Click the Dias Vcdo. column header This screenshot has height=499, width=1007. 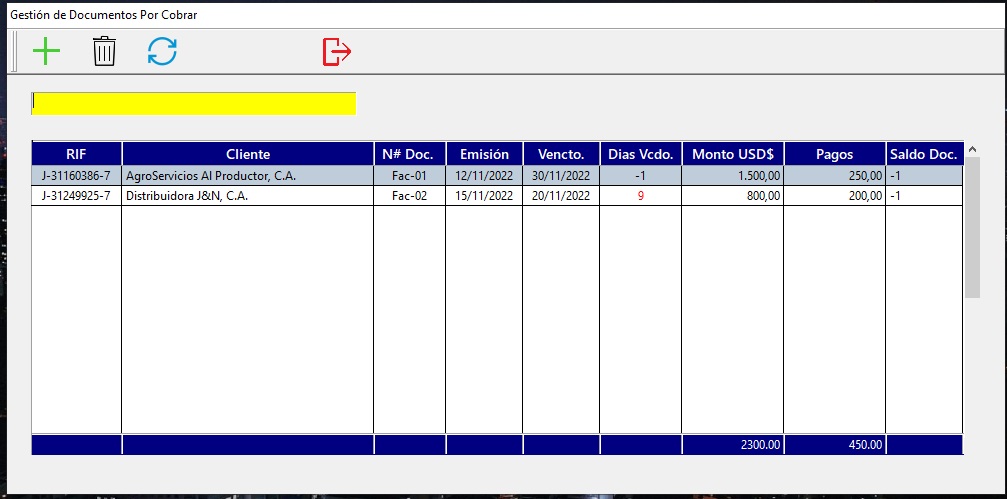[641, 154]
